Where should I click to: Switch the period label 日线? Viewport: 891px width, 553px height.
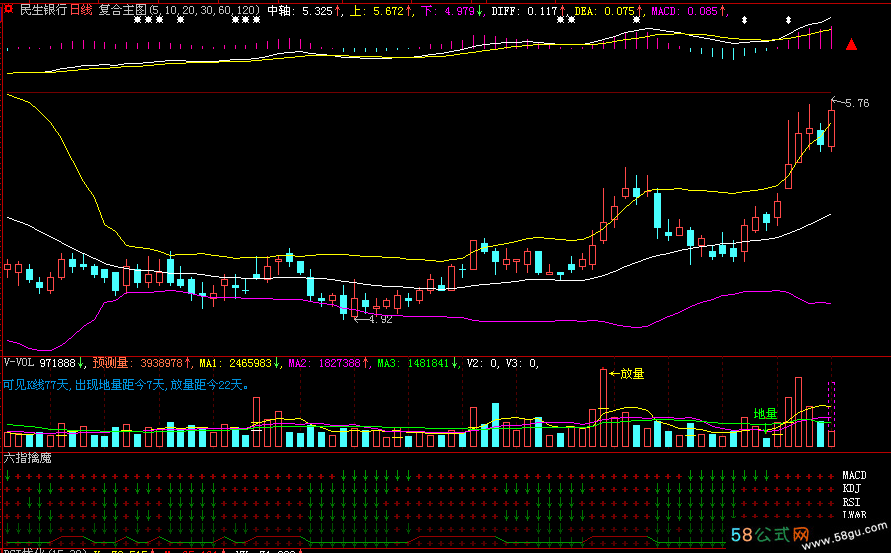(x=81, y=10)
